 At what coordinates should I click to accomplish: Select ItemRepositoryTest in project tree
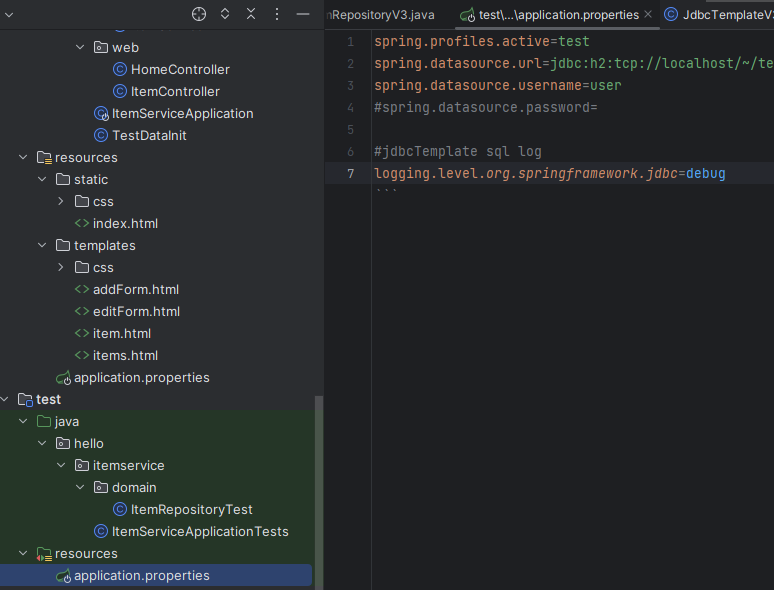coord(192,509)
